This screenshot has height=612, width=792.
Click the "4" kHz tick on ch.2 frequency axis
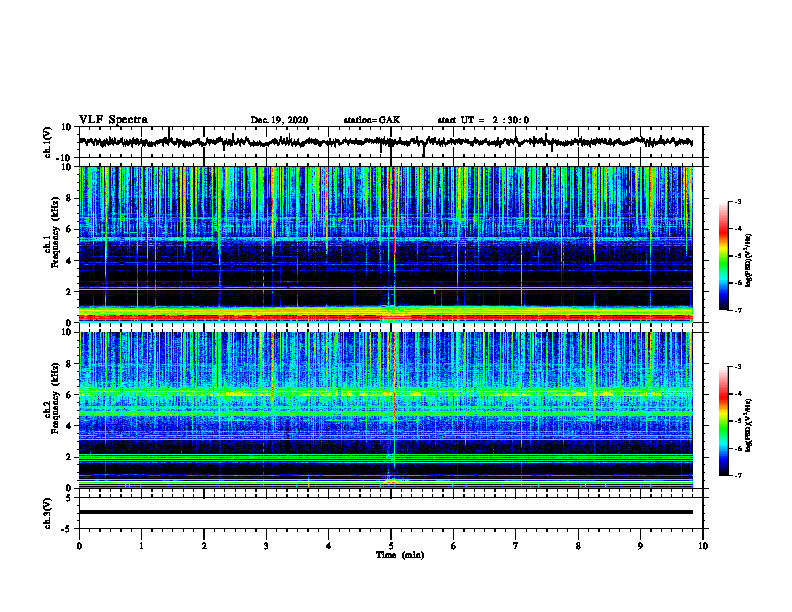click(x=69, y=426)
